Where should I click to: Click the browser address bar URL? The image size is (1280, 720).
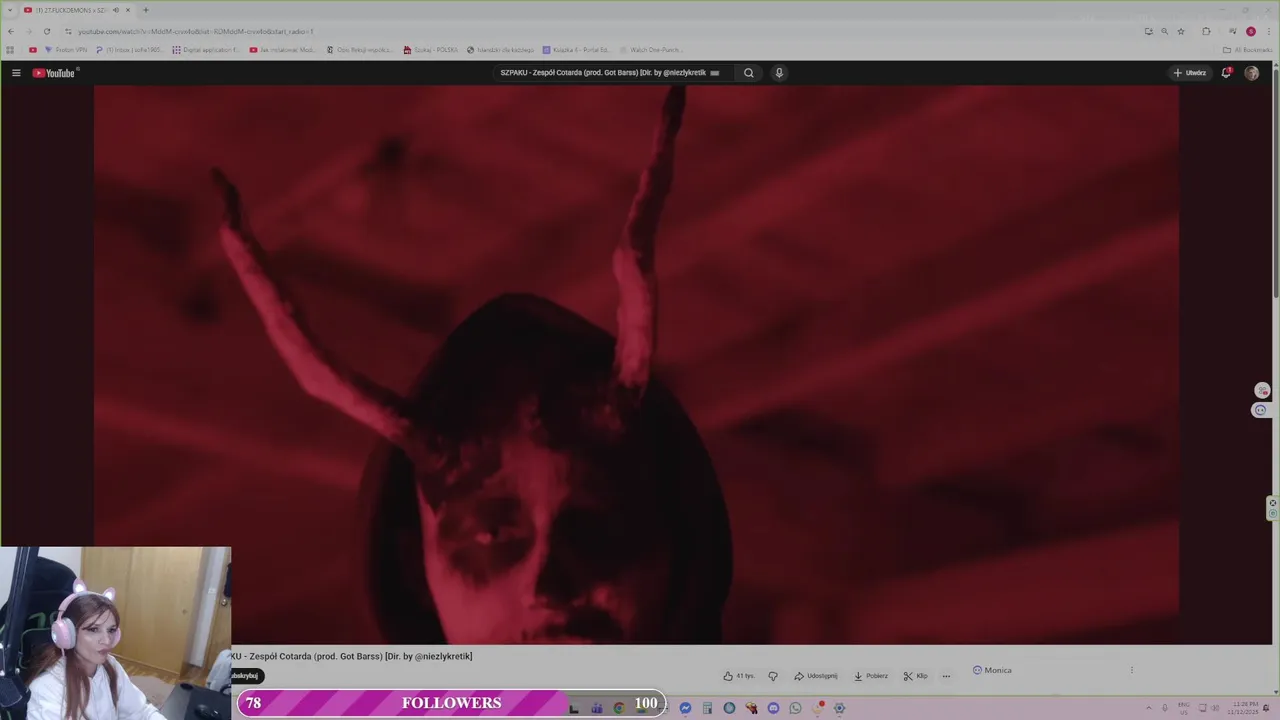[x=196, y=32]
